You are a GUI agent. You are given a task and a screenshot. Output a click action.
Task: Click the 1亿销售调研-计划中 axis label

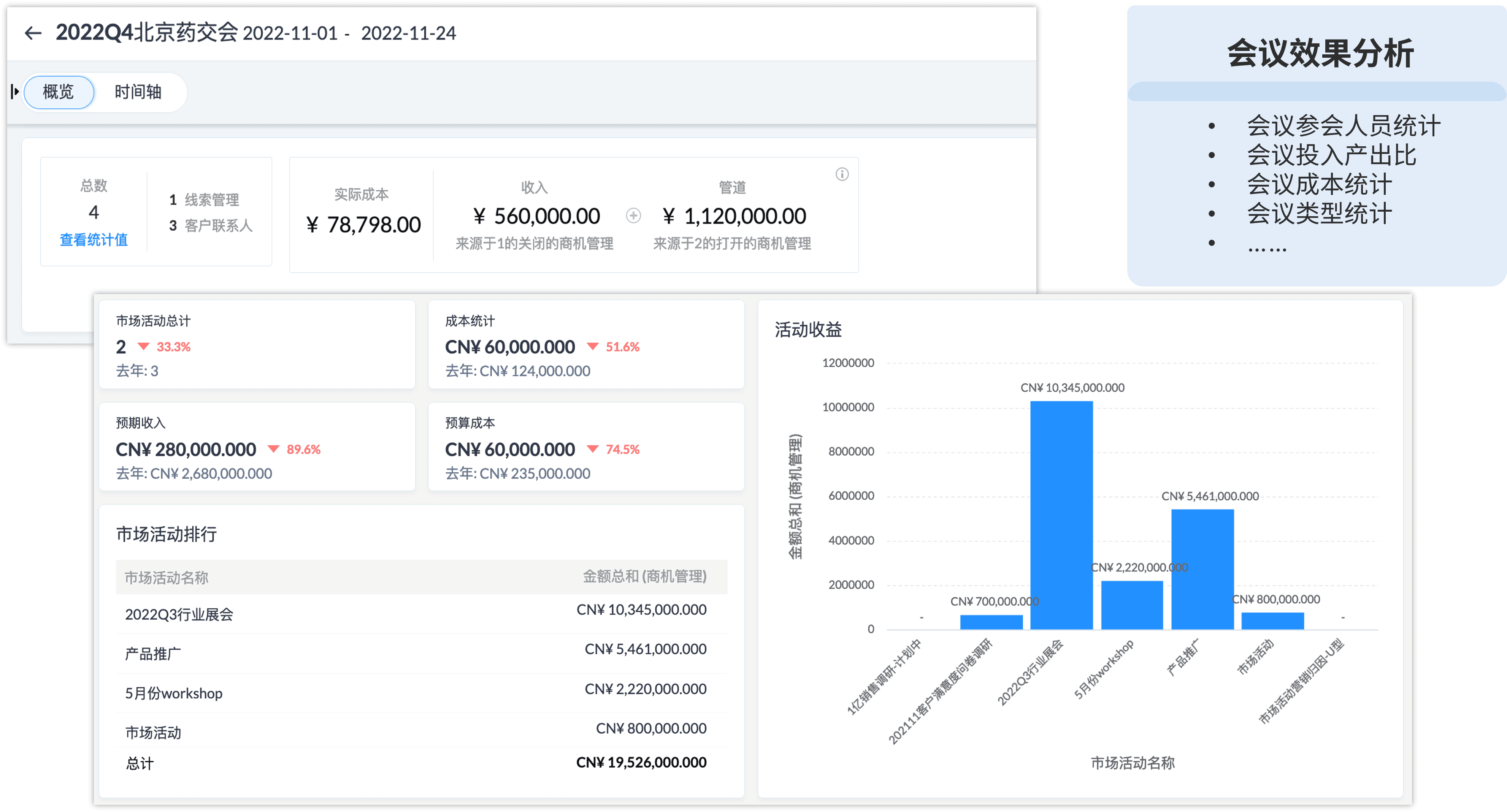pos(885,677)
